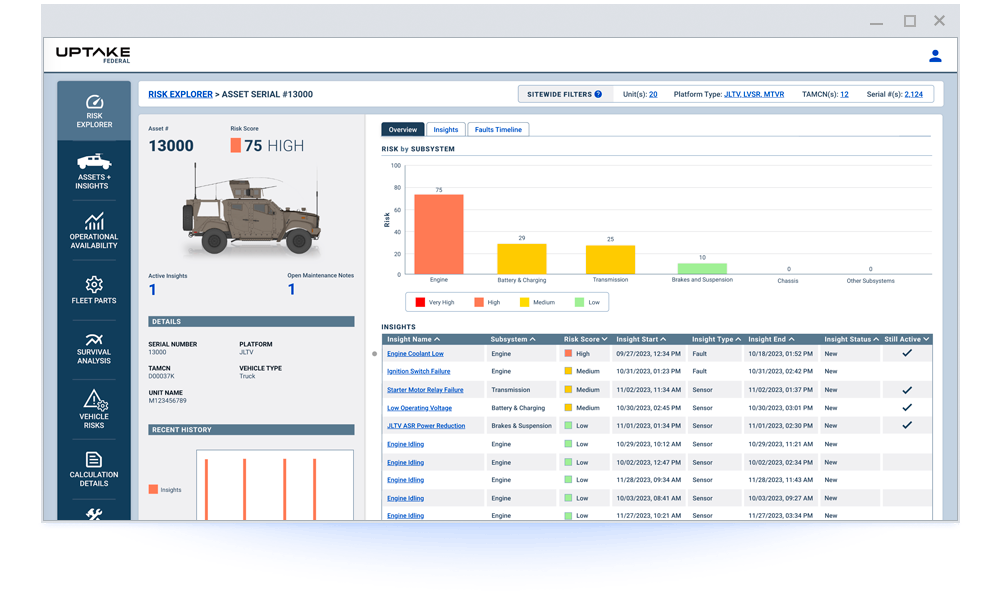Click the Active Insights count 1

point(152,290)
